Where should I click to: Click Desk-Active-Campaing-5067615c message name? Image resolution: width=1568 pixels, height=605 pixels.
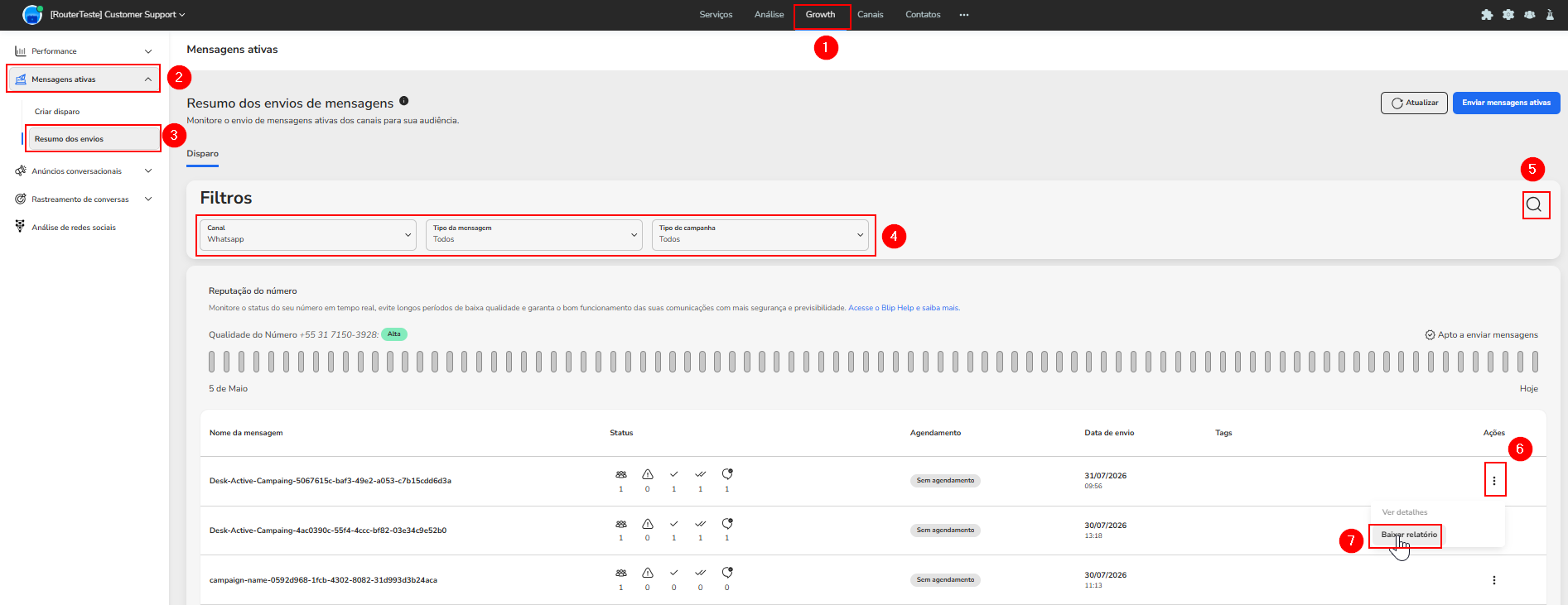(330, 481)
